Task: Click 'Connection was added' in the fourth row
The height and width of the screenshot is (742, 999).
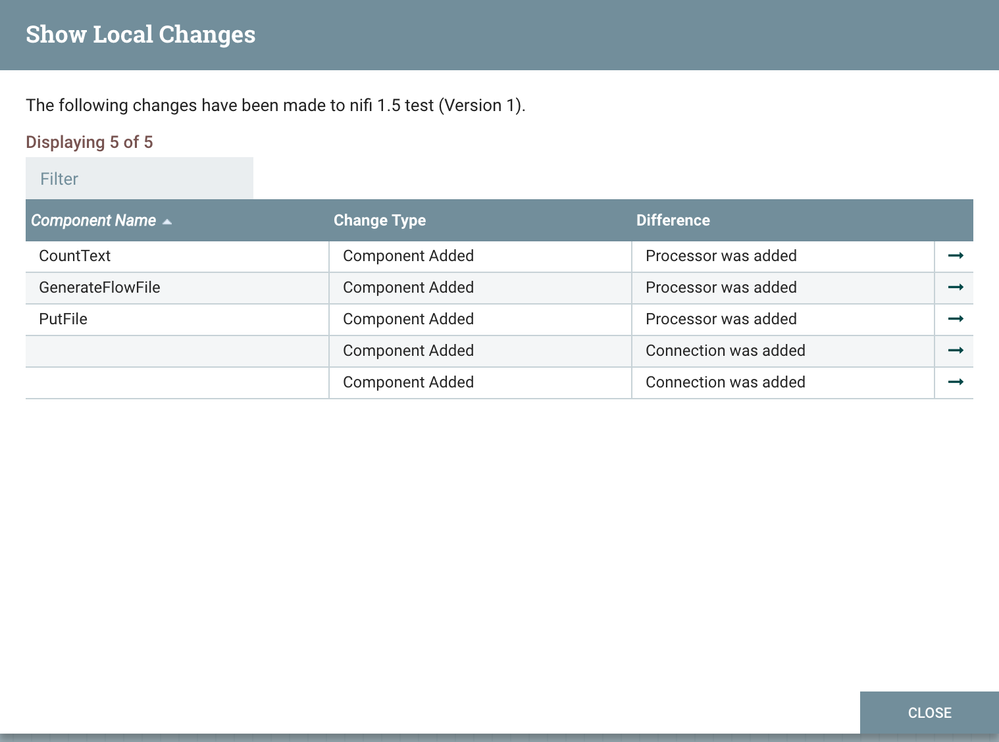Action: point(725,351)
